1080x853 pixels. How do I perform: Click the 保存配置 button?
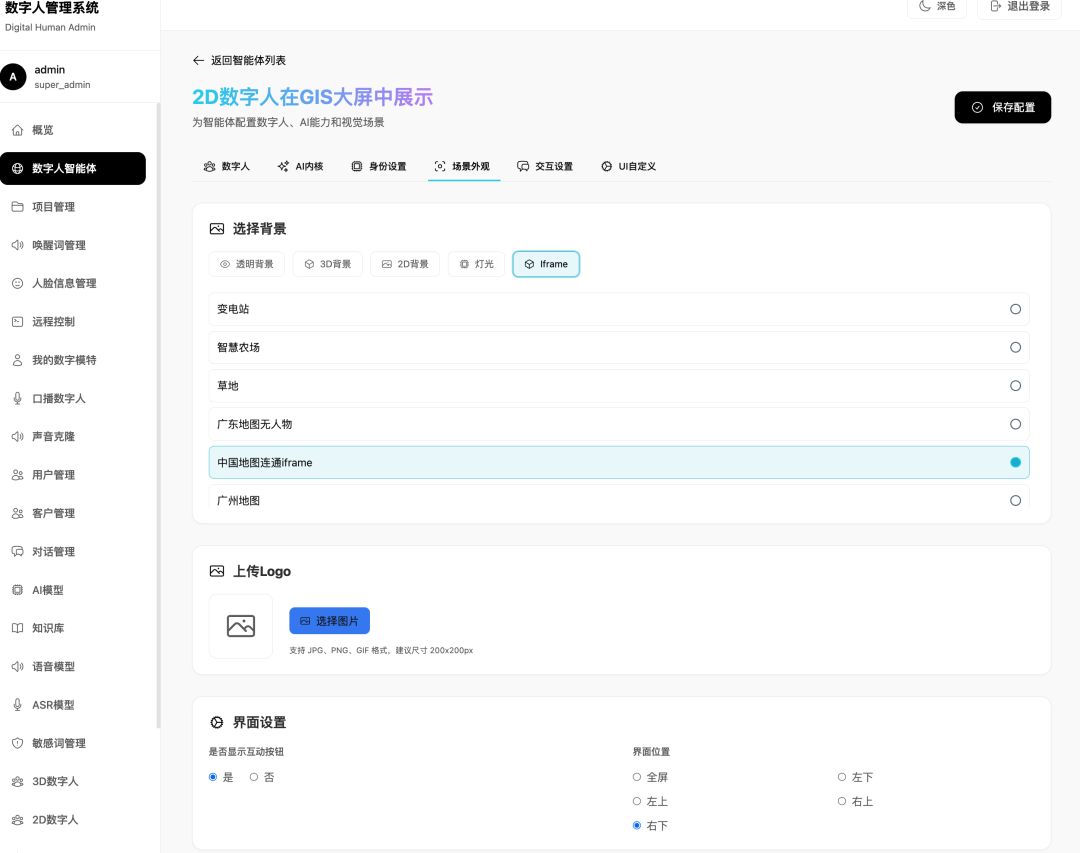(1003, 107)
